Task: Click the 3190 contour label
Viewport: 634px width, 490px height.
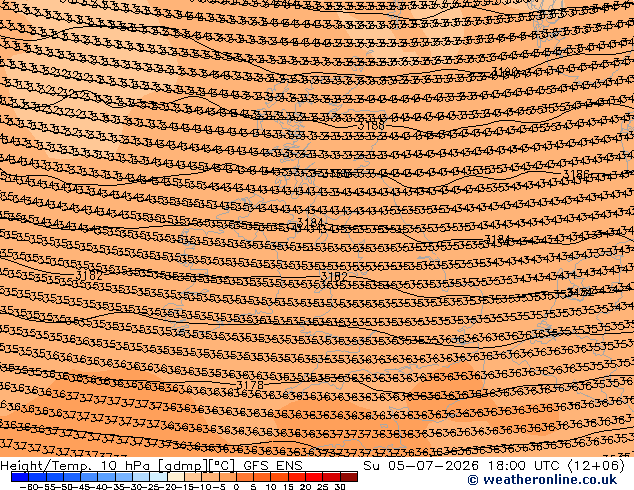Action: coord(505,73)
